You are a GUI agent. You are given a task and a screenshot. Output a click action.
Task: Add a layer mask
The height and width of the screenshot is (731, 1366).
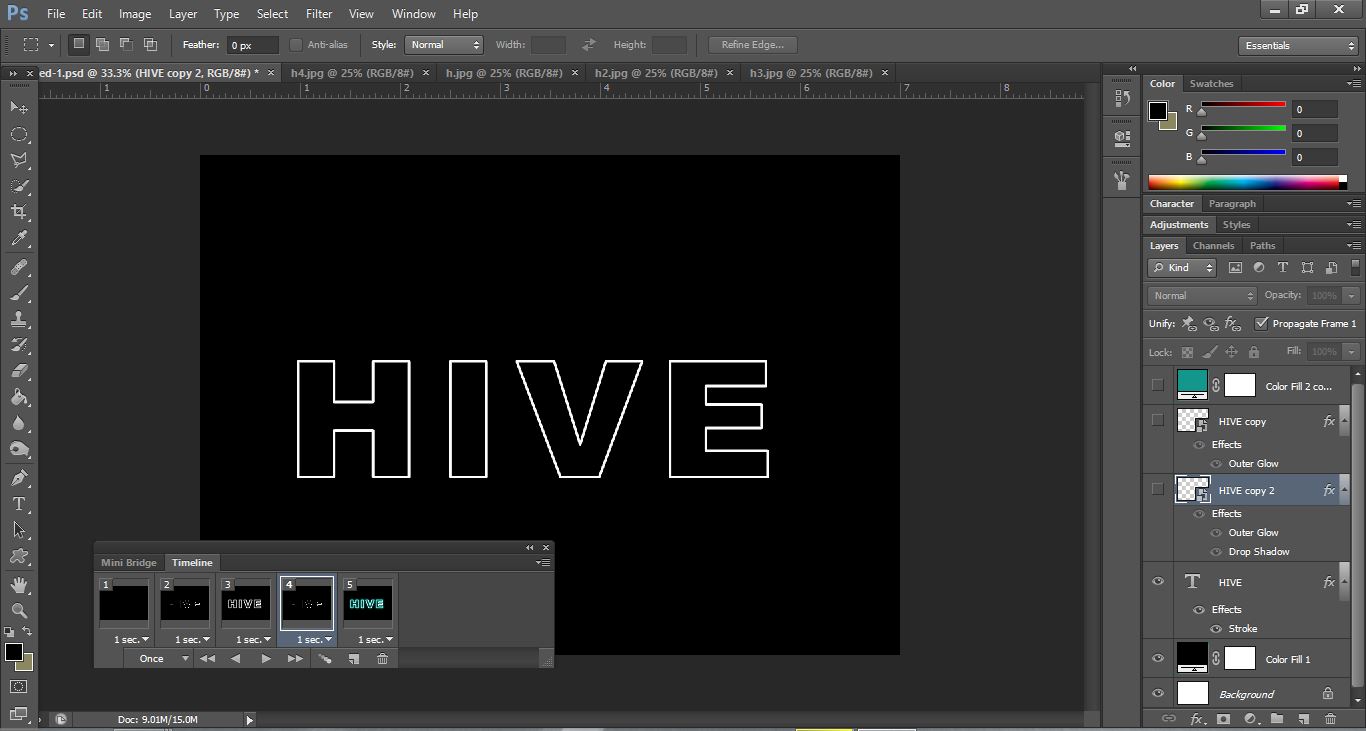[x=1224, y=719]
